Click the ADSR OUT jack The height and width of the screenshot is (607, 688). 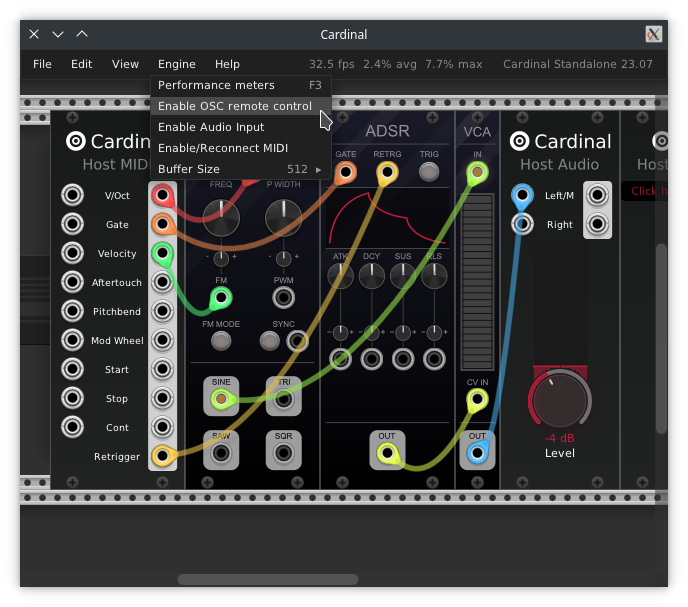click(x=386, y=454)
